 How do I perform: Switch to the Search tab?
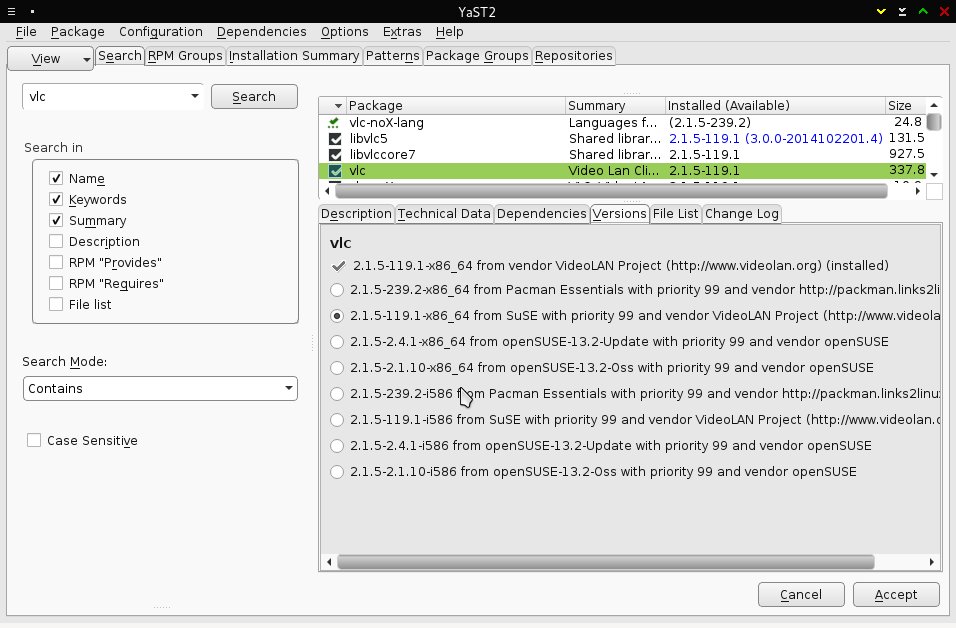tap(120, 55)
